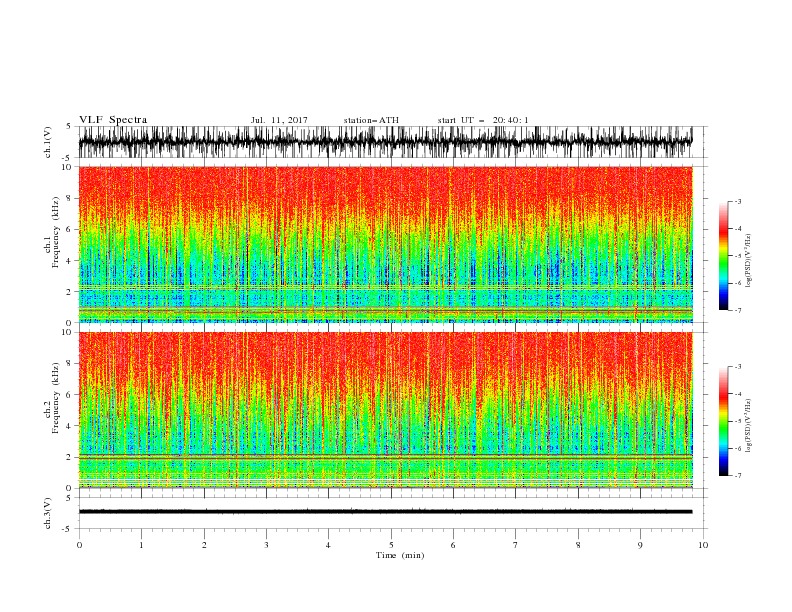Click the time axis tick label "10"

click(x=703, y=545)
